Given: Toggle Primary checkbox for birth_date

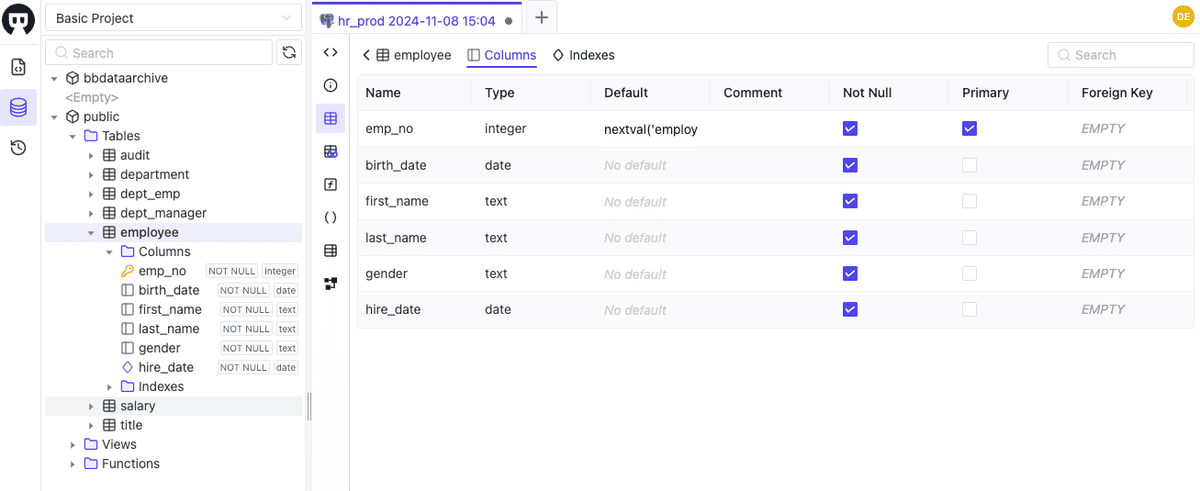Looking at the screenshot, I should 969,165.
